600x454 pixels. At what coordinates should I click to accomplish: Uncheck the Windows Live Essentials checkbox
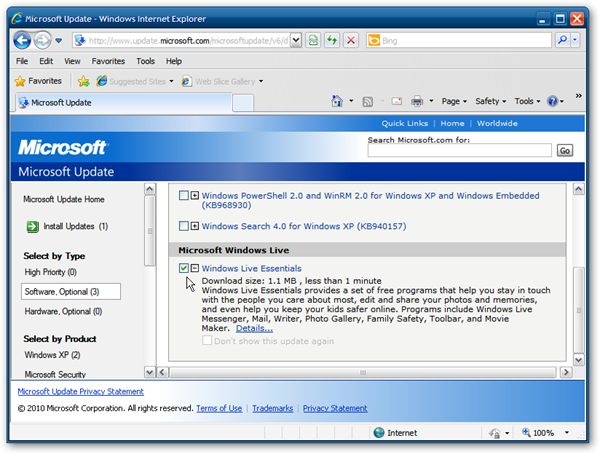(183, 268)
